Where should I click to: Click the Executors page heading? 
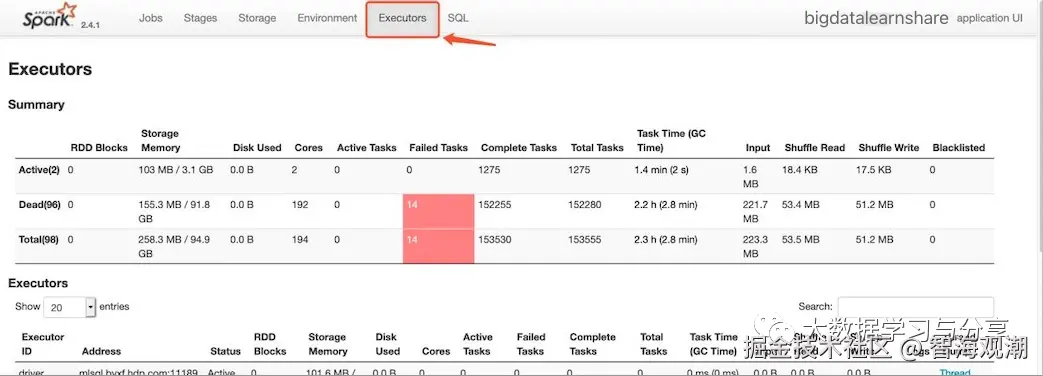[x=50, y=69]
